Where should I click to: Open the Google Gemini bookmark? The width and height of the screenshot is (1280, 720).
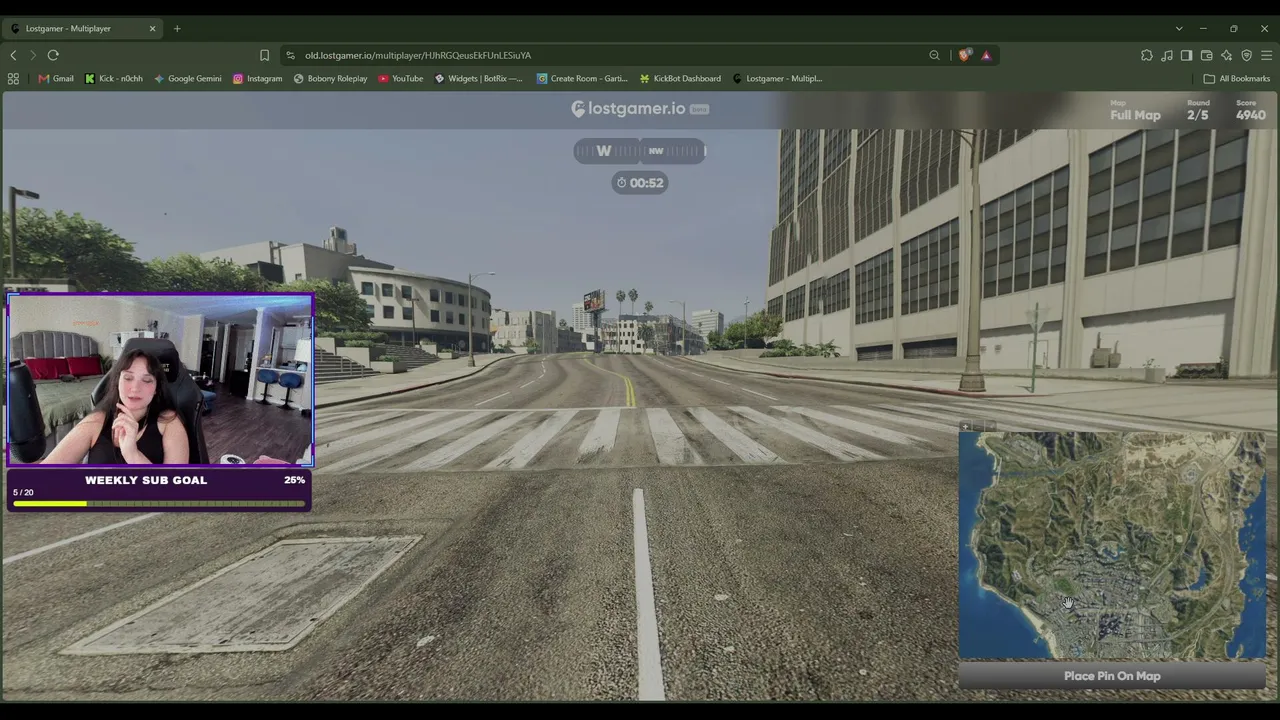(x=188, y=78)
